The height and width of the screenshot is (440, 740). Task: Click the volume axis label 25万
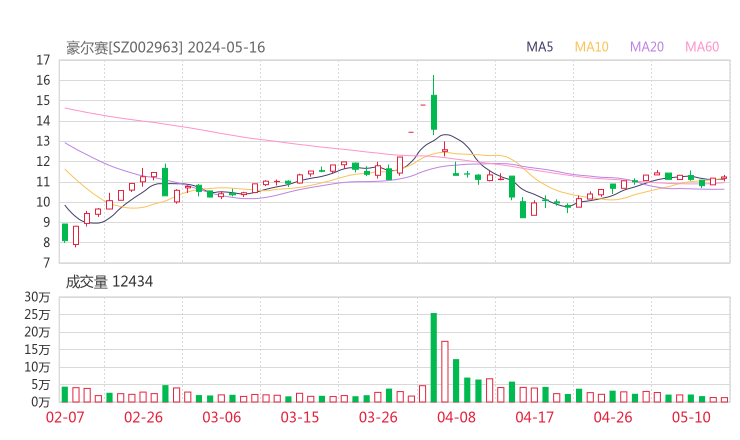point(37,314)
